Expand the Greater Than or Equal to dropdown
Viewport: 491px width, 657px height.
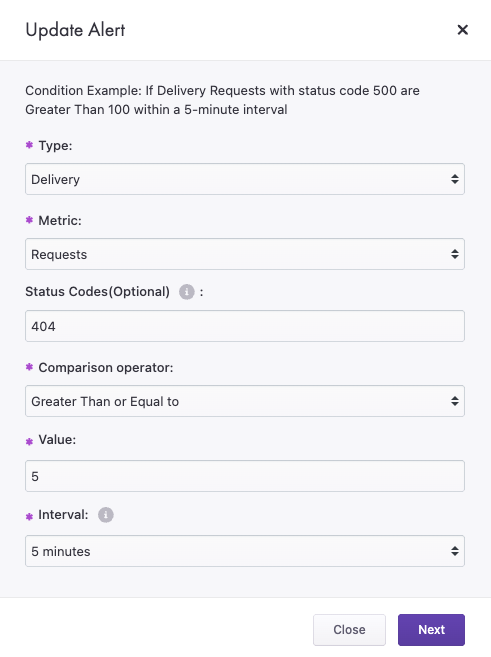coord(245,401)
